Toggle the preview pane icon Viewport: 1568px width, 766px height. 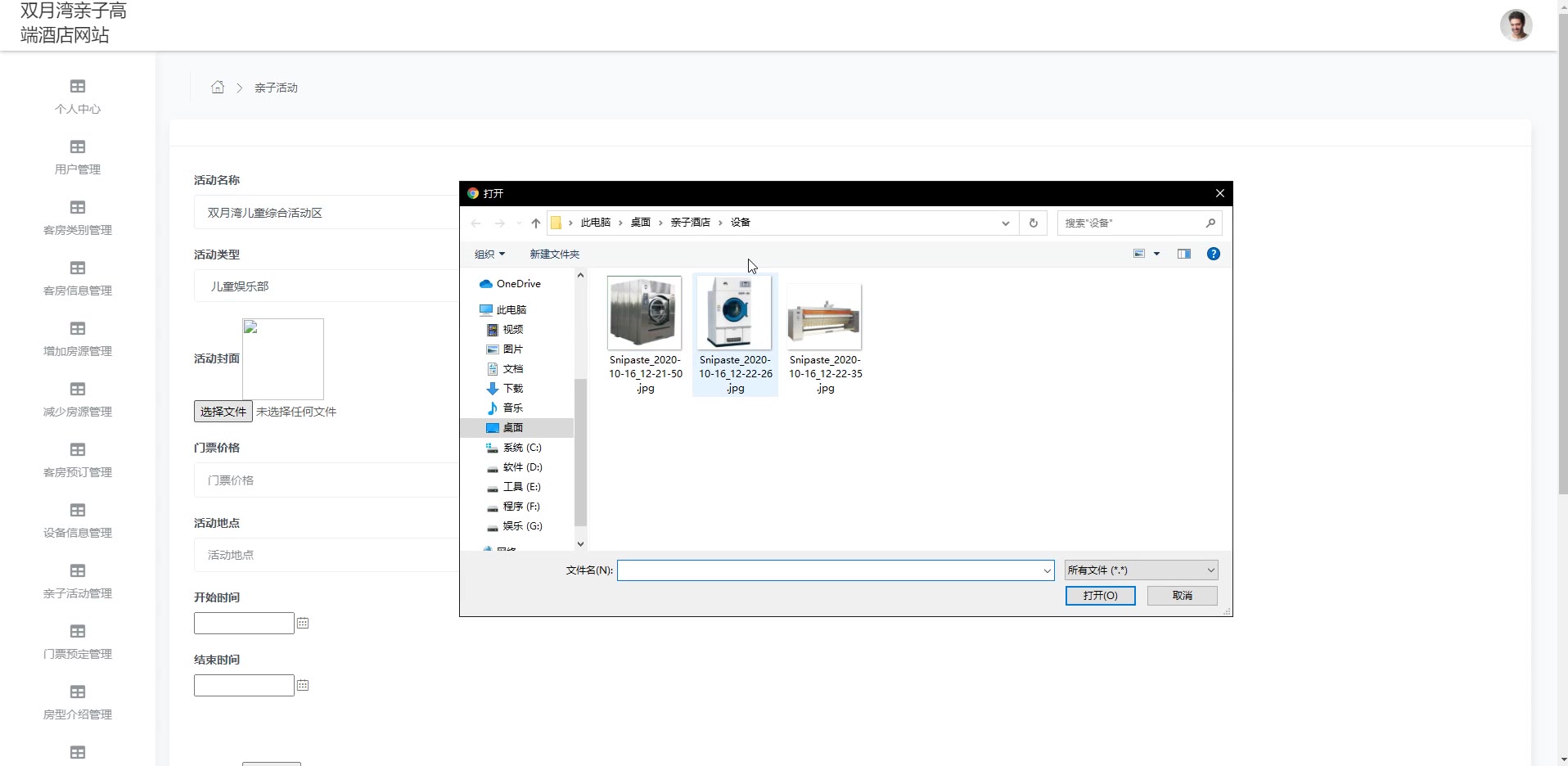tap(1183, 255)
